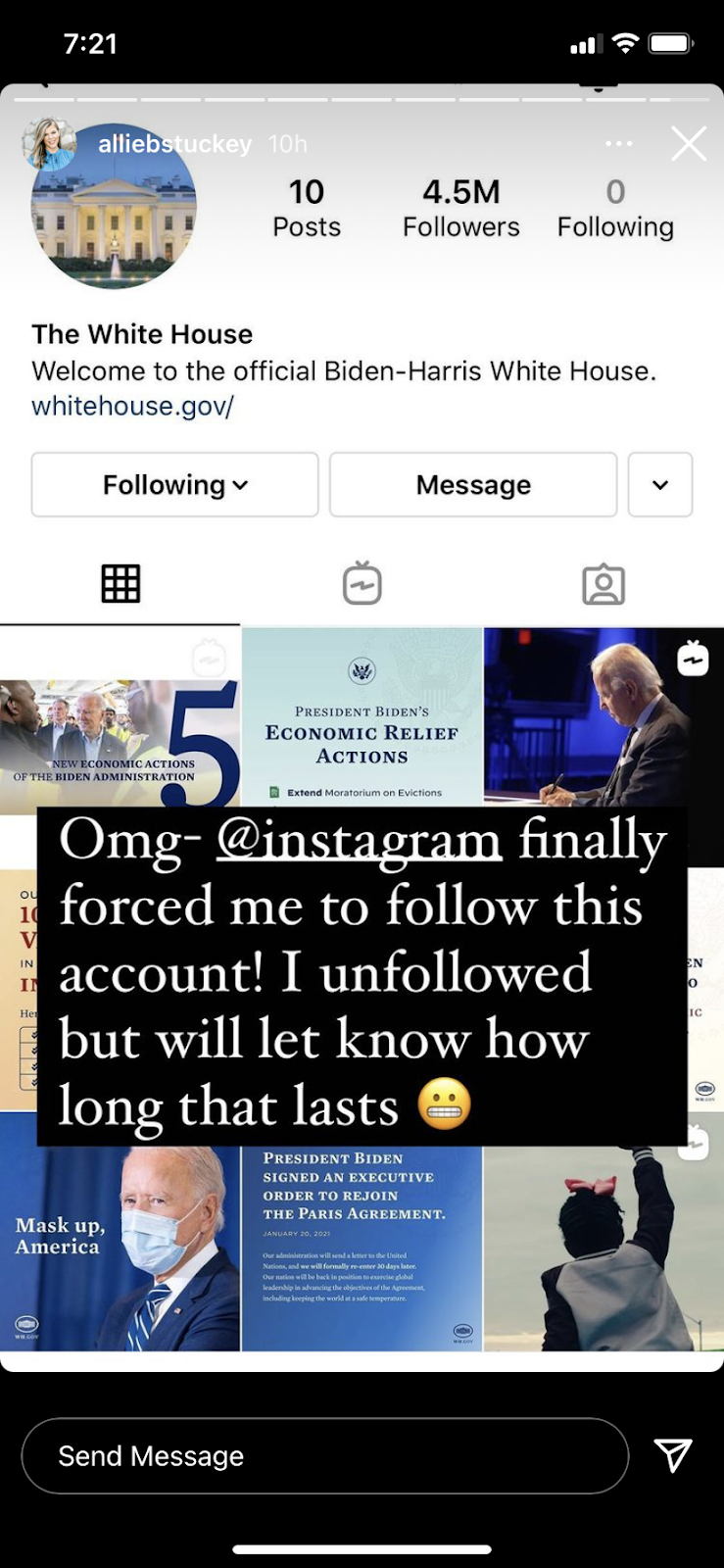Tap the Message button
Viewport: 724px width, 1568px height.
click(x=473, y=484)
